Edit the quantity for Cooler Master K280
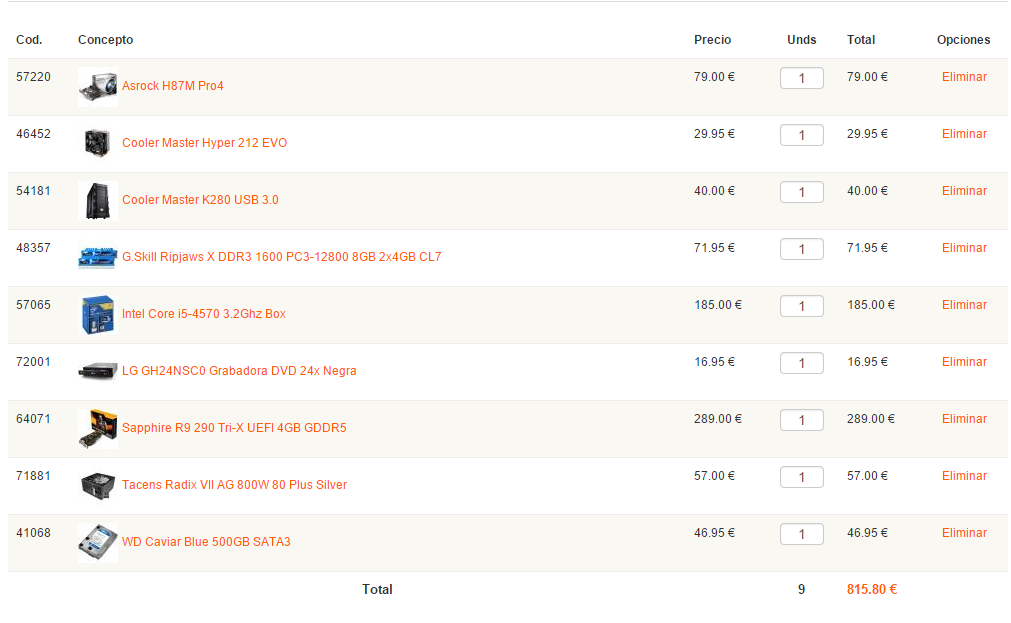This screenshot has width=1011, height=623. click(x=801, y=192)
